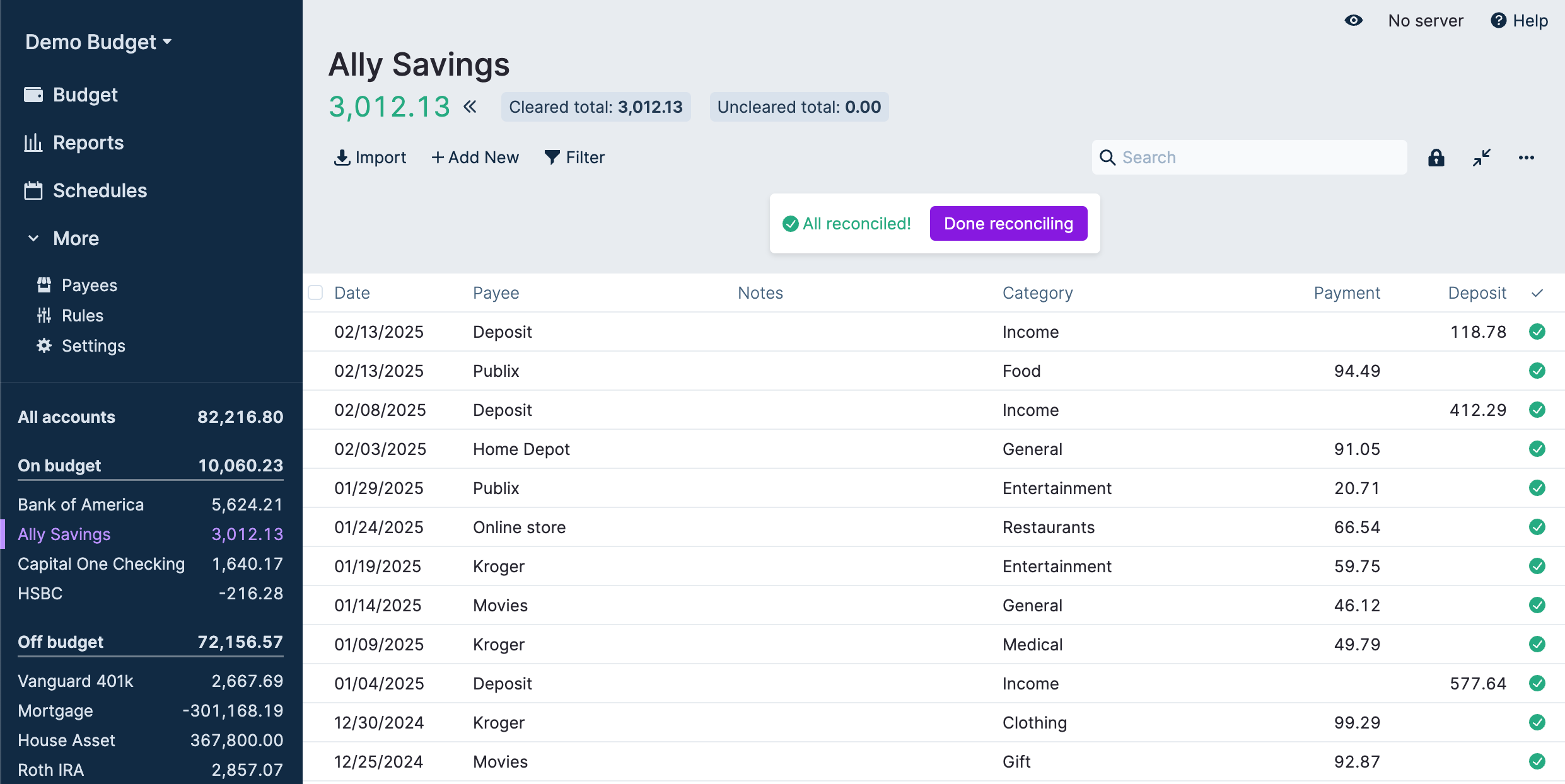The image size is (1565, 784).
Task: Open Schedules from the sidebar
Action: click(x=100, y=190)
